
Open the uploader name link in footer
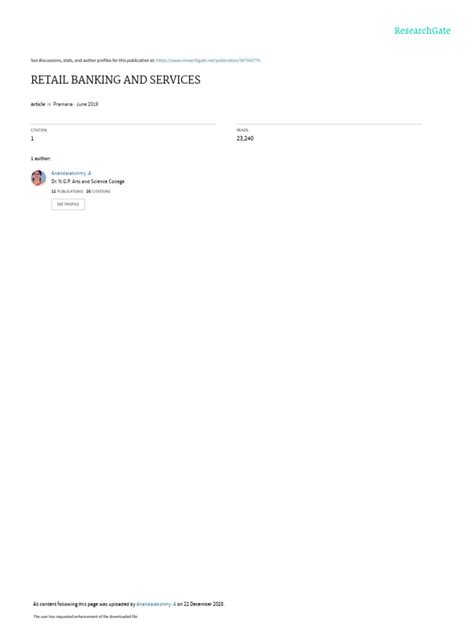156,604
